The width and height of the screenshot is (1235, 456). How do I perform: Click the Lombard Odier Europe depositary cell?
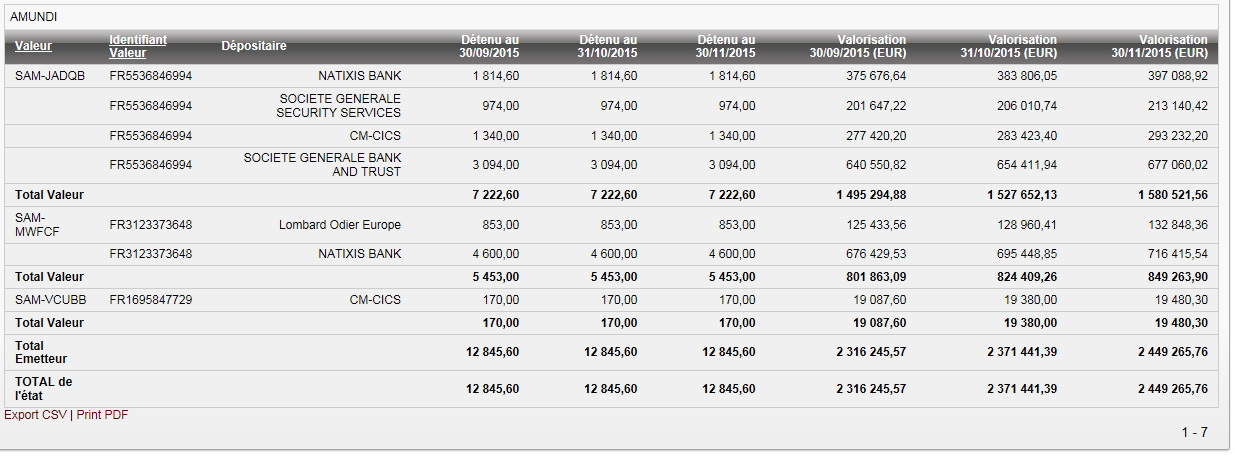(x=340, y=225)
